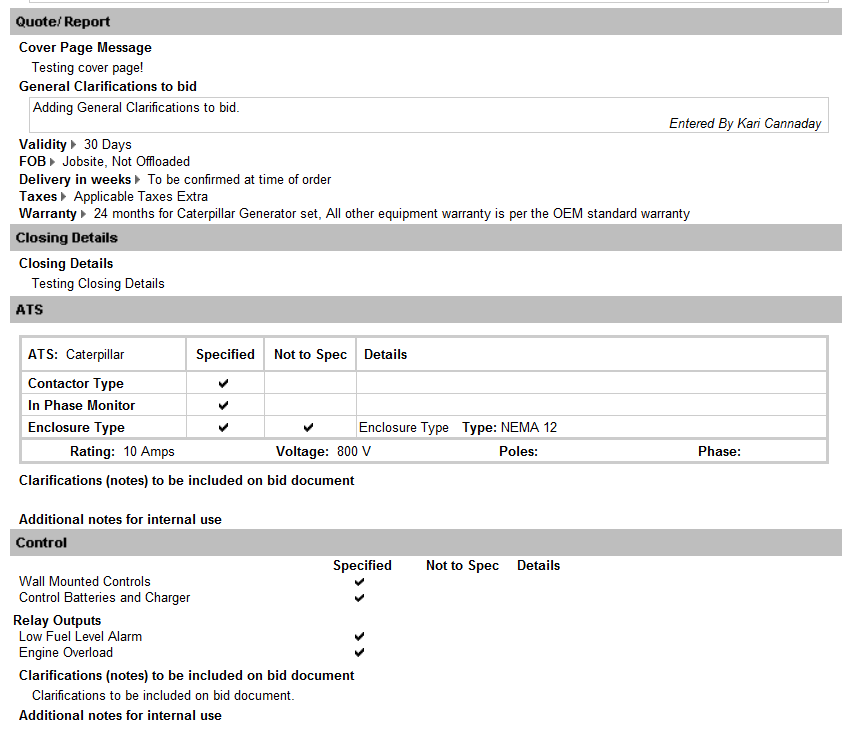Click the Engine Overload checkmark
This screenshot has width=865, height=737.
point(360,653)
